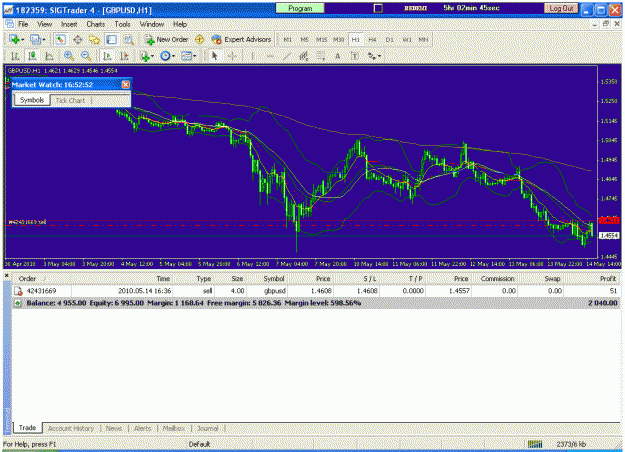Open the Strategy Tester icon
Screen dimensions: 625x452
tap(128, 39)
